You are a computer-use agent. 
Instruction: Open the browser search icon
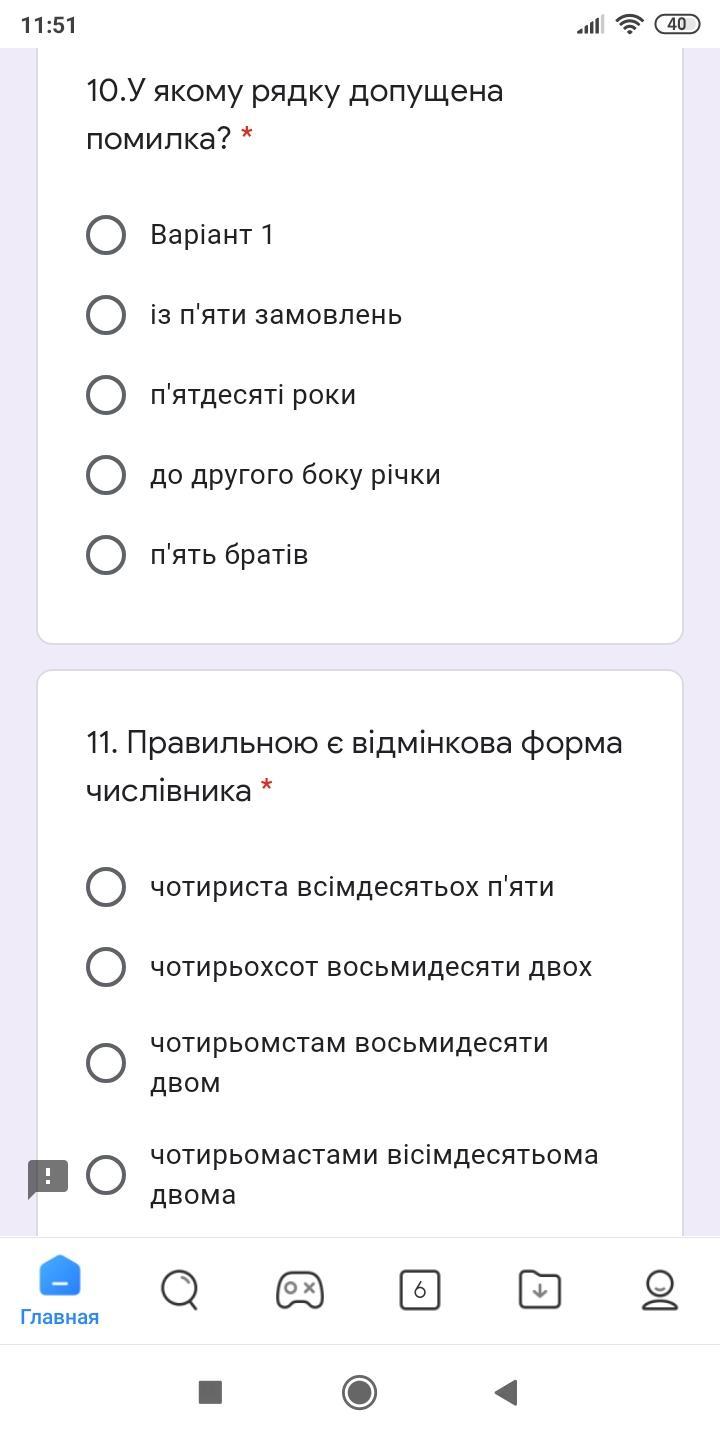[180, 1289]
